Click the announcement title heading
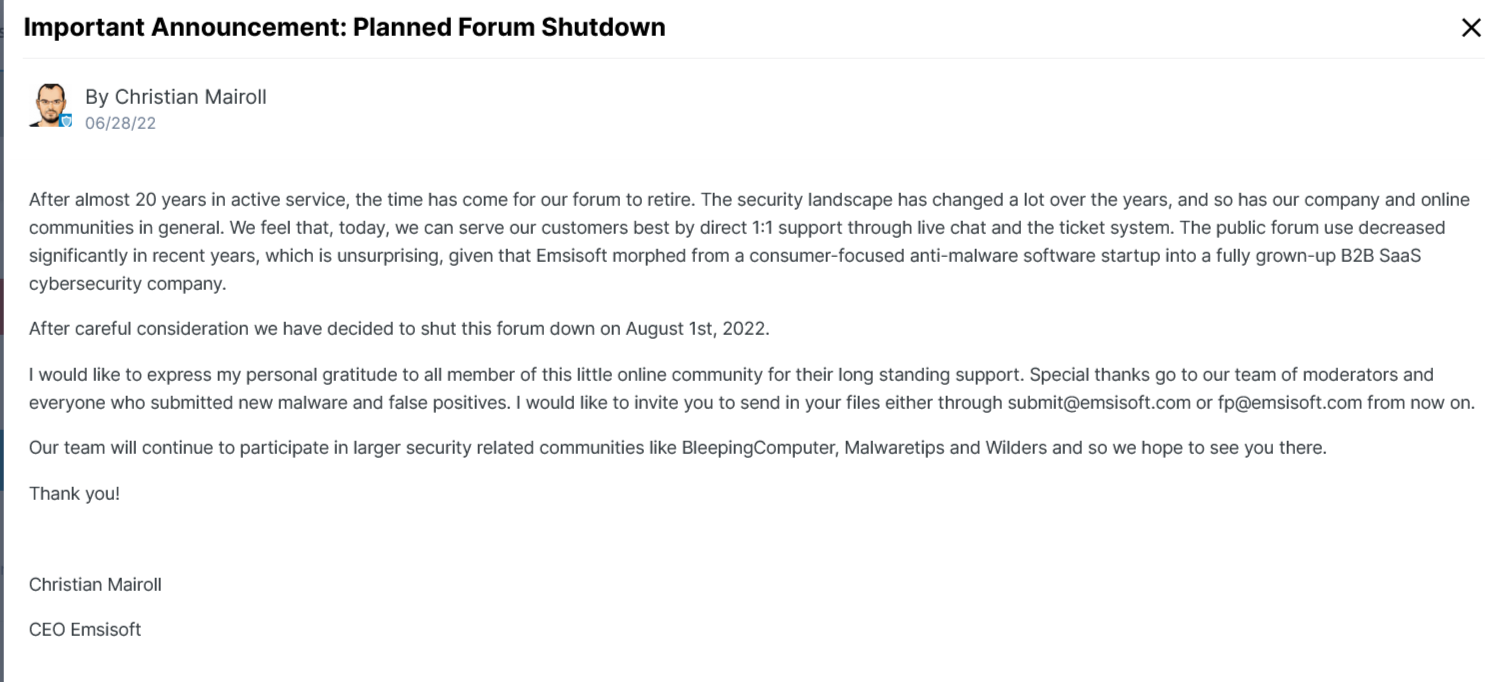Screen dimensions: 1491x682 click(x=344, y=27)
